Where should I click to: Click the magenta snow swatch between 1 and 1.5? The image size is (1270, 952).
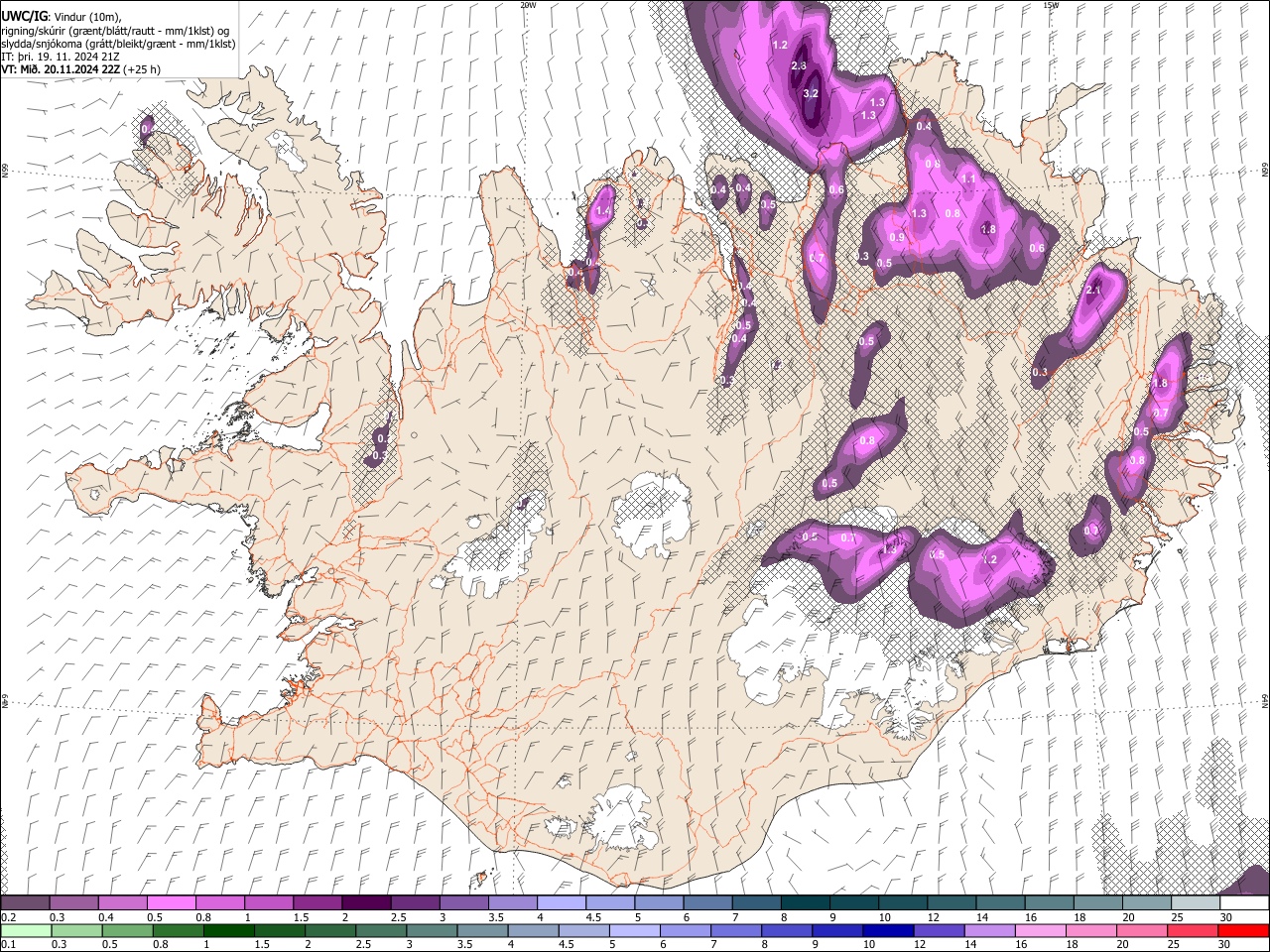(x=269, y=902)
